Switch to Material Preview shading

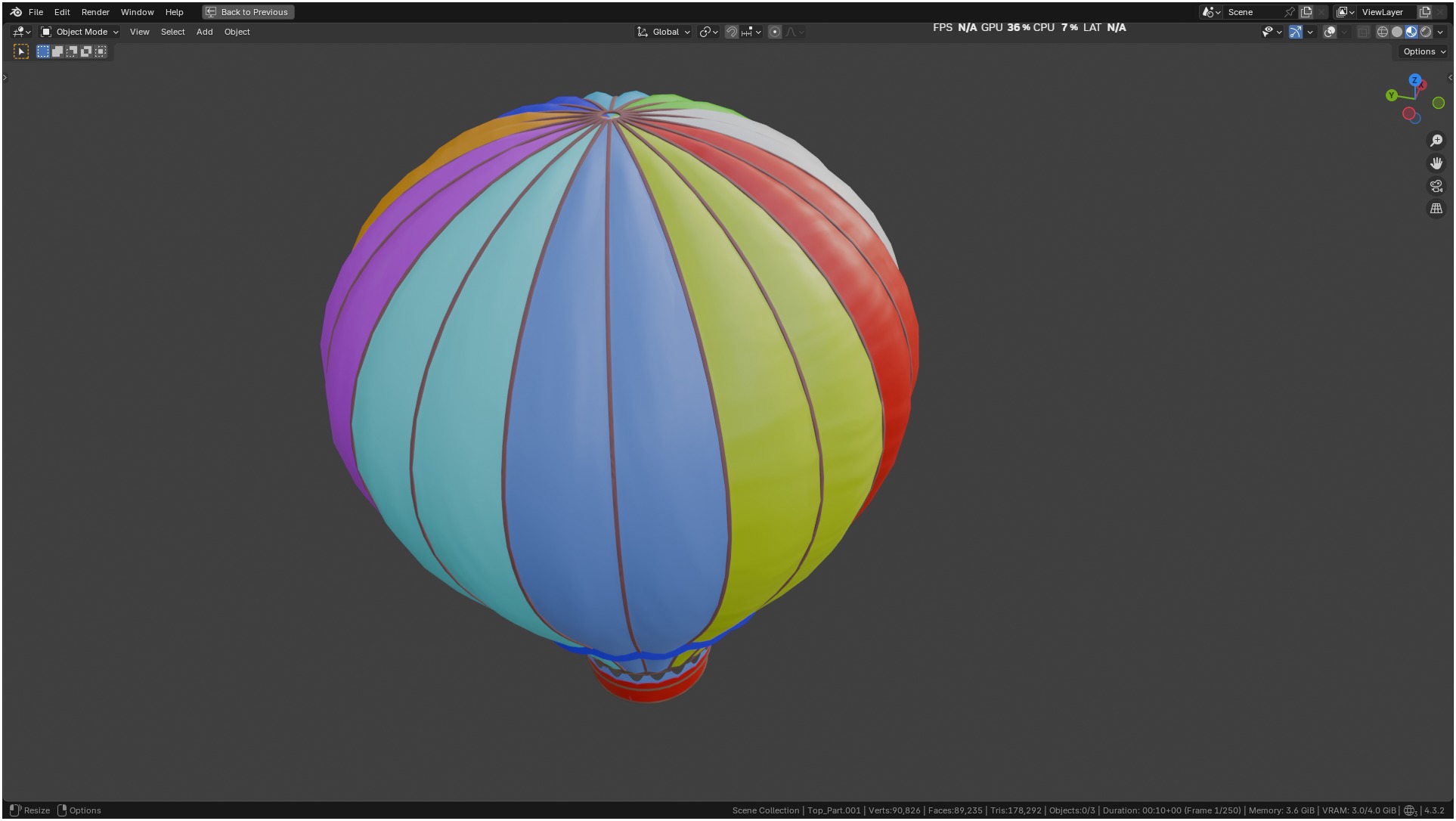click(x=1411, y=32)
